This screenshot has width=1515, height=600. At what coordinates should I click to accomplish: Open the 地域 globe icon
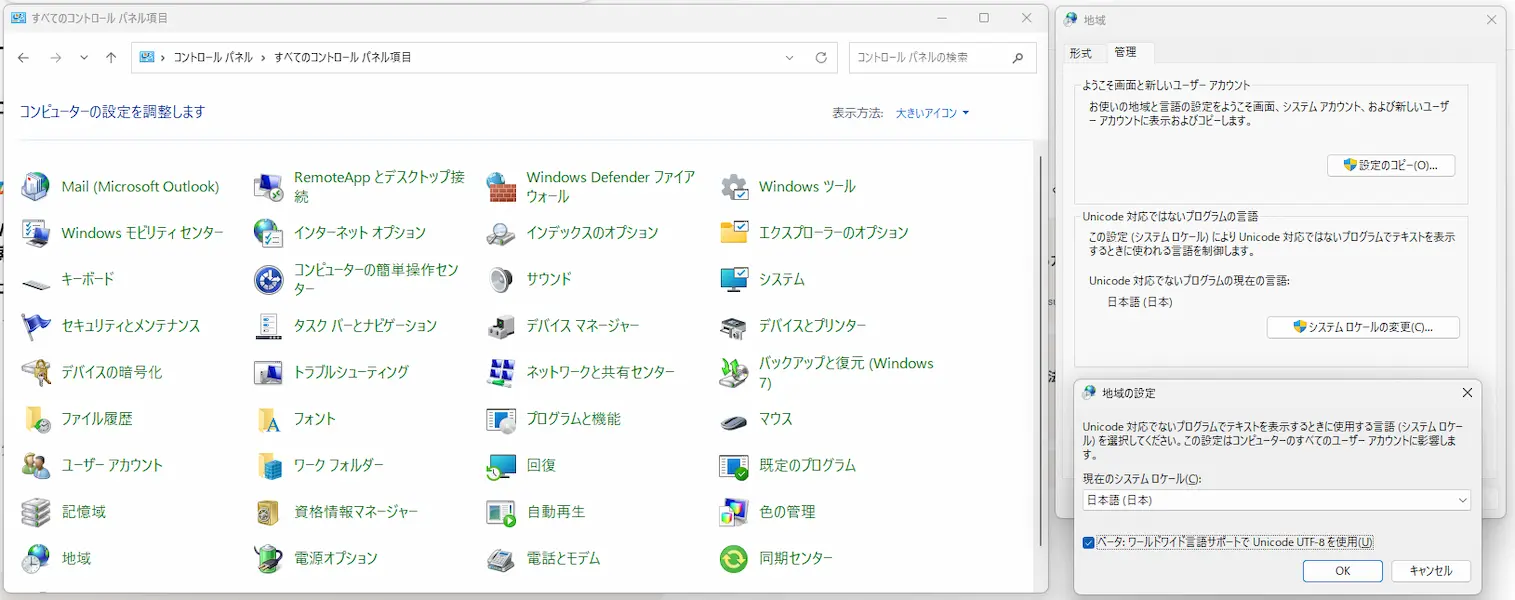coord(36,558)
